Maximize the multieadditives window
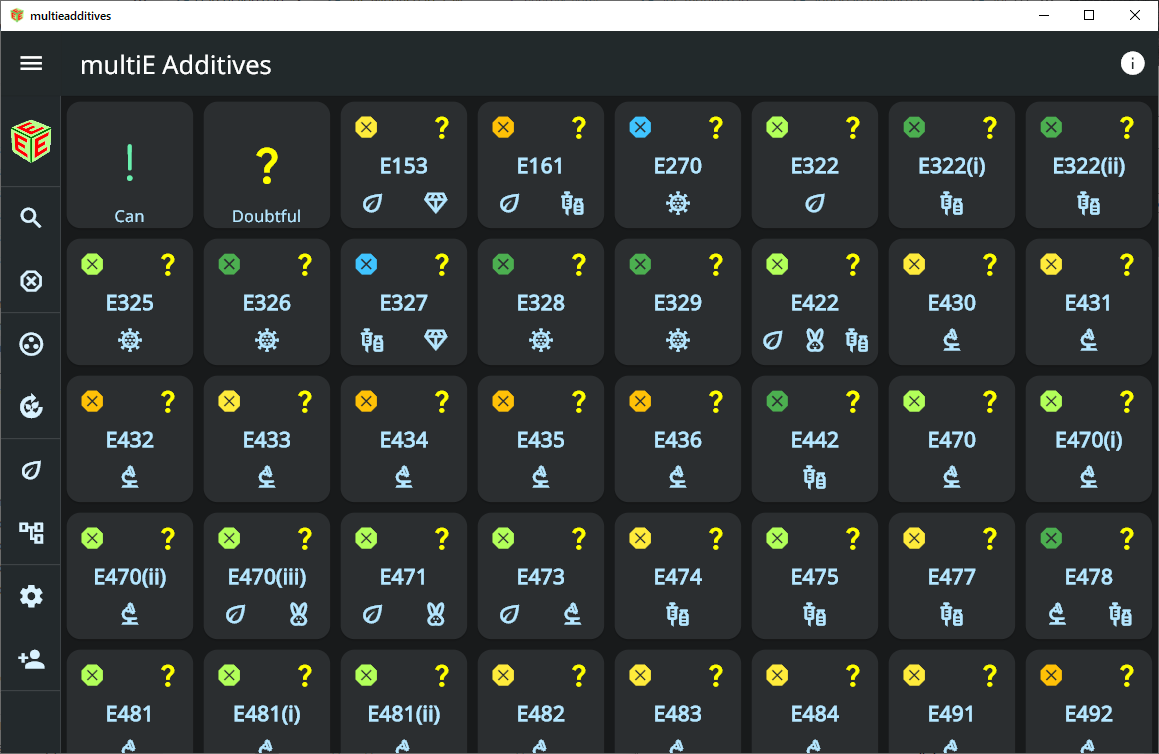The width and height of the screenshot is (1159, 754). tap(1089, 16)
